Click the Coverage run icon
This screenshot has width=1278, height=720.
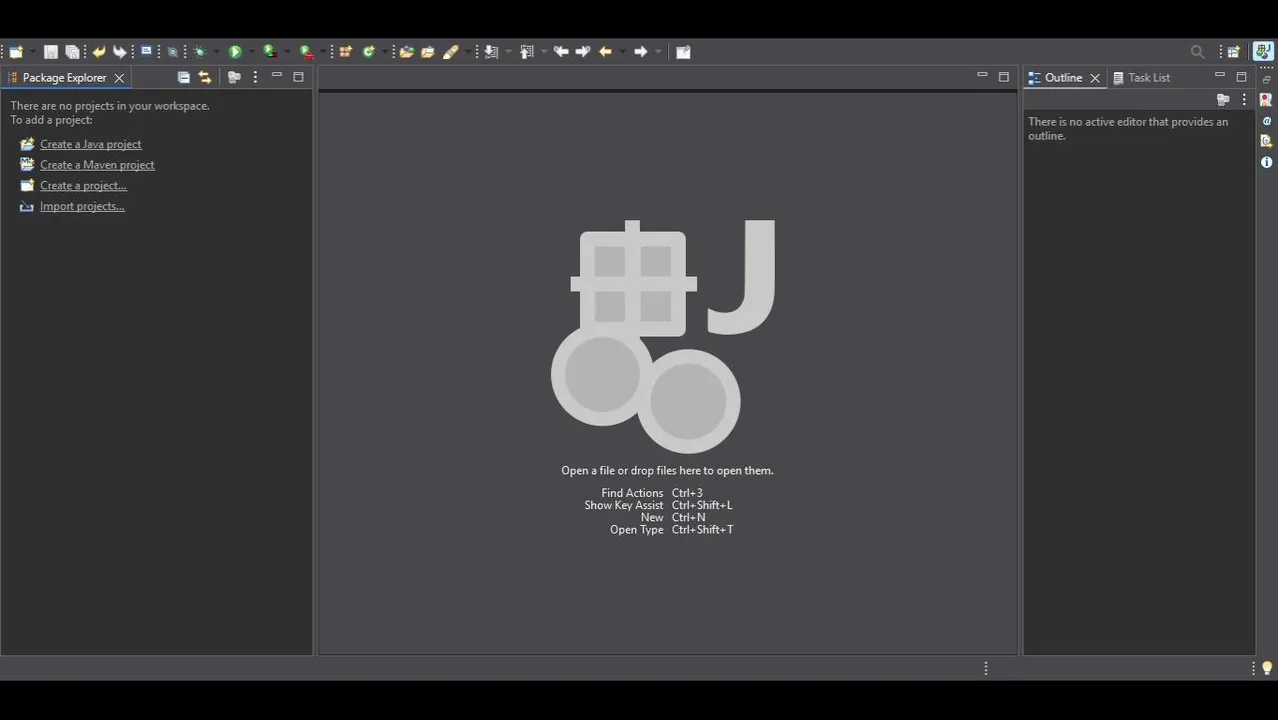click(270, 52)
